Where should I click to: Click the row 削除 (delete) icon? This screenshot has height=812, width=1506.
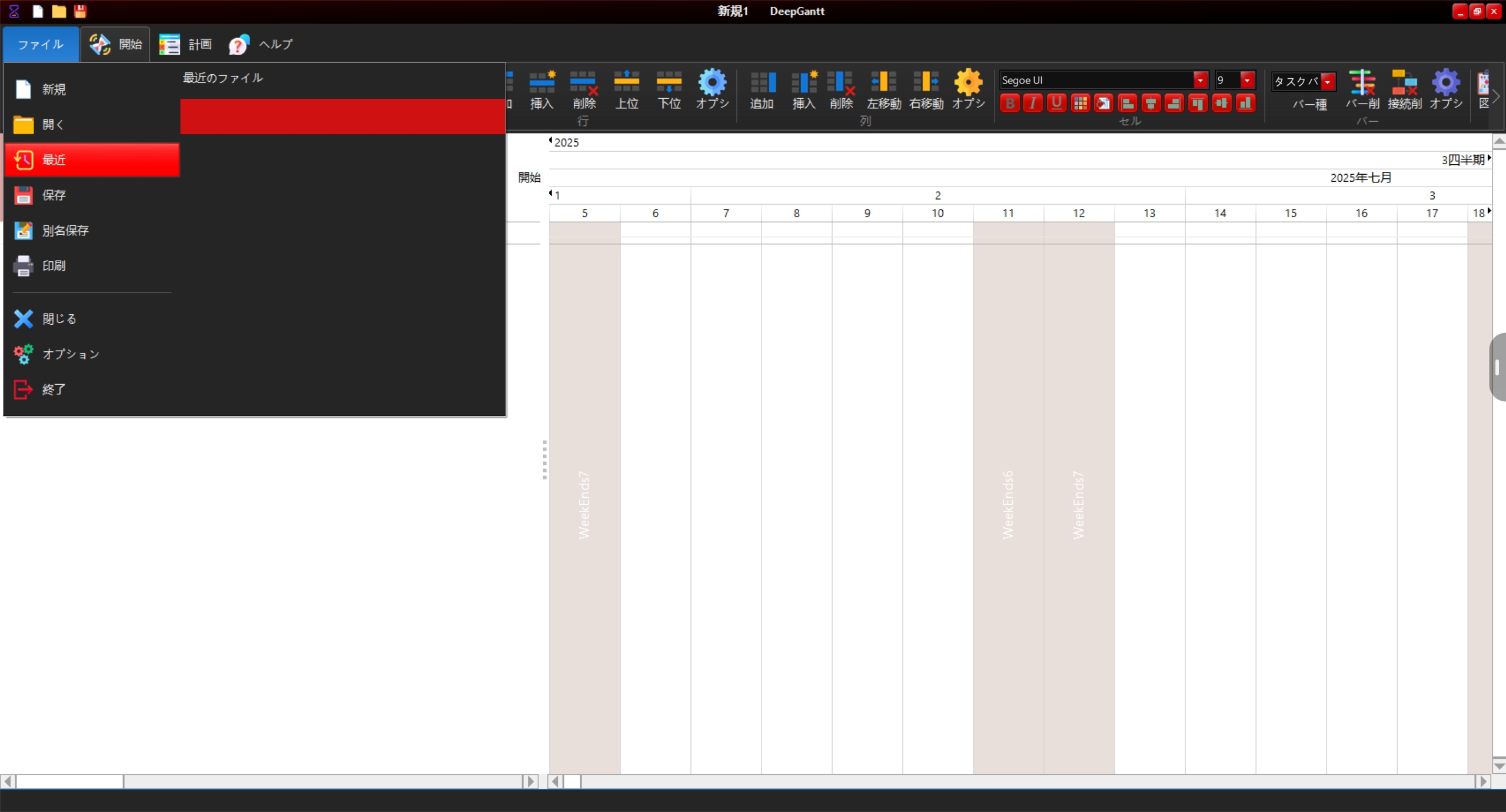584,89
